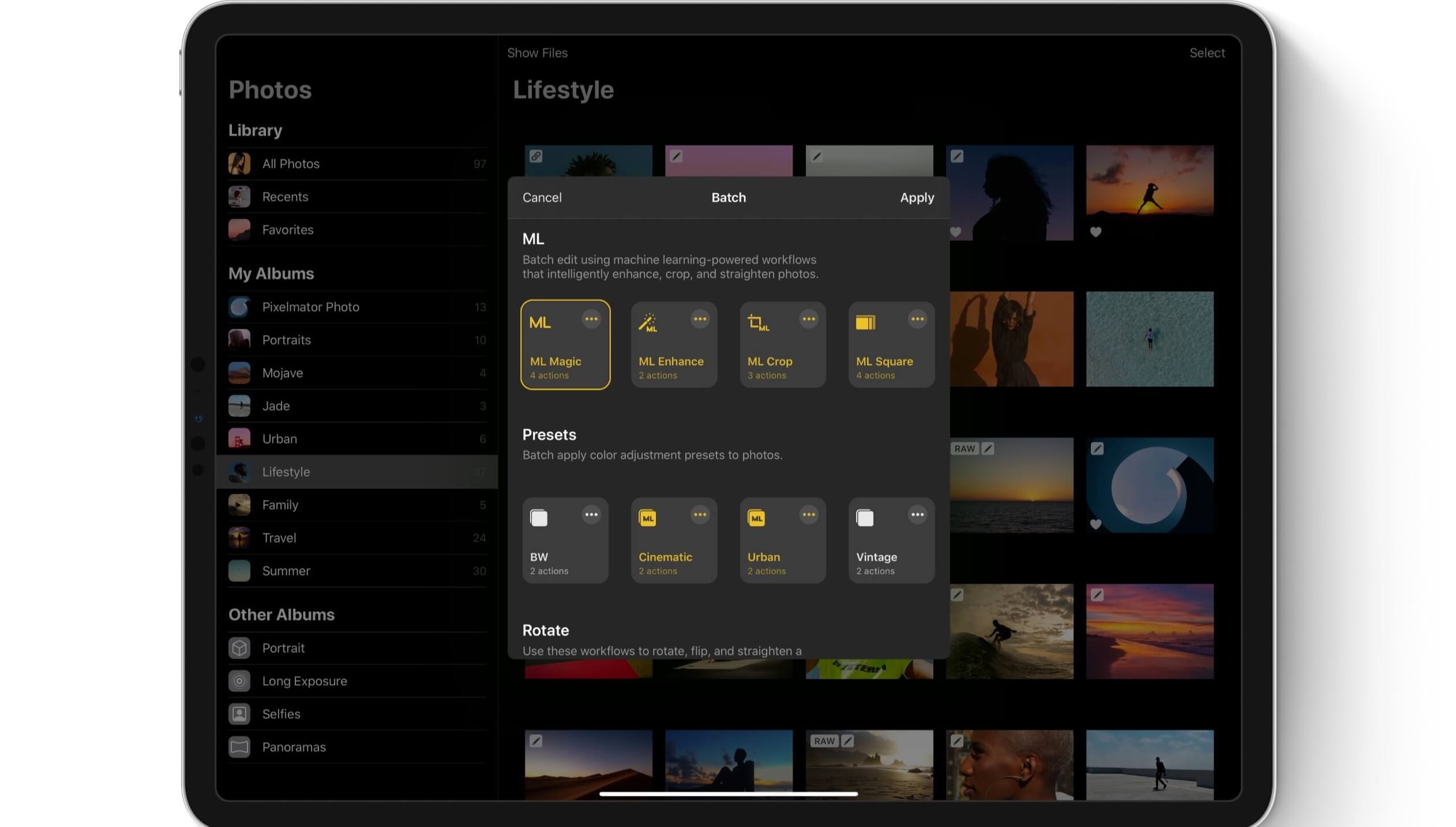Open the blue circular architecture photo
The width and height of the screenshot is (1456, 827).
click(x=1150, y=485)
